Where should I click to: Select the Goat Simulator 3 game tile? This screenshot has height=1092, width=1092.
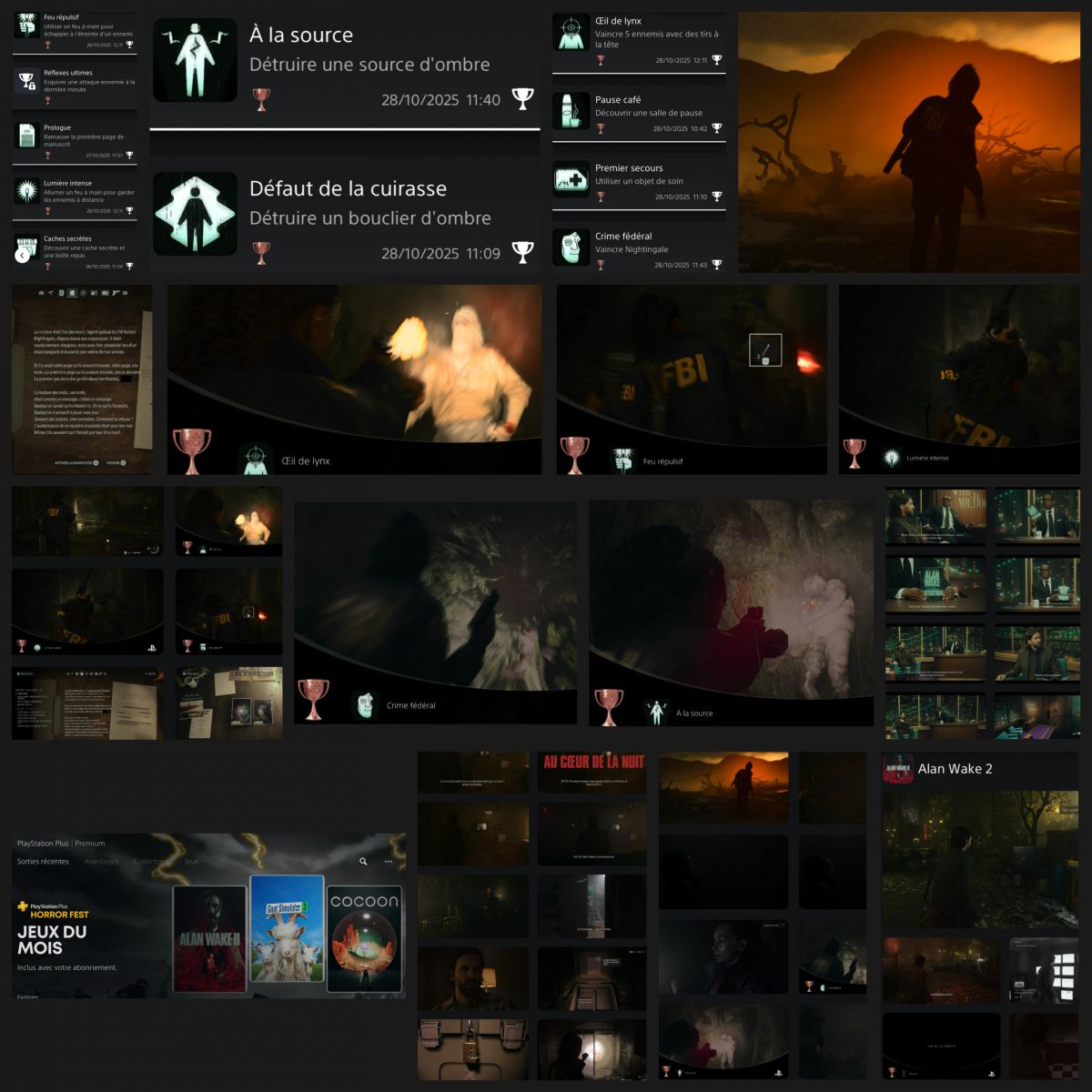click(x=287, y=929)
